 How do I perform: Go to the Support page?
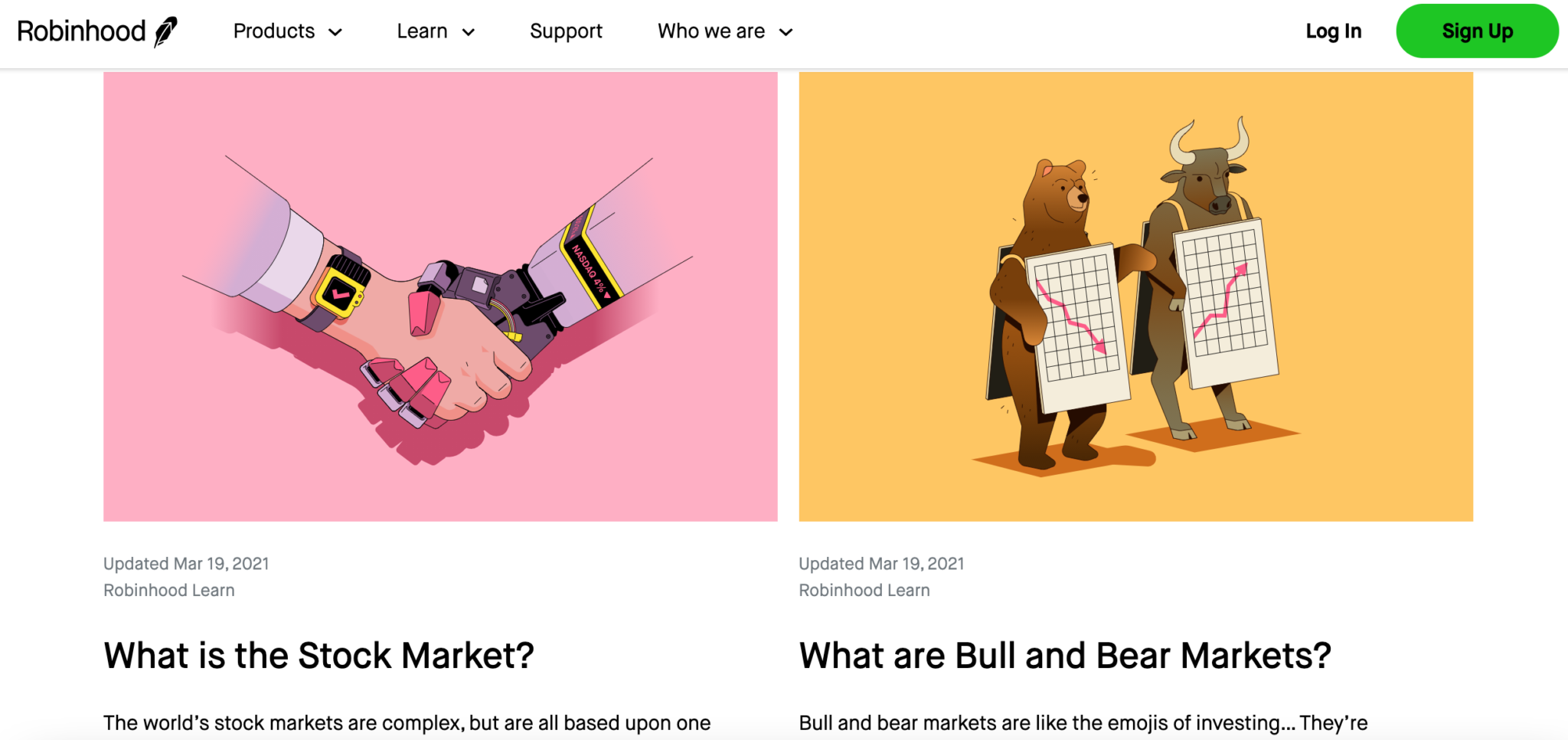(x=566, y=31)
